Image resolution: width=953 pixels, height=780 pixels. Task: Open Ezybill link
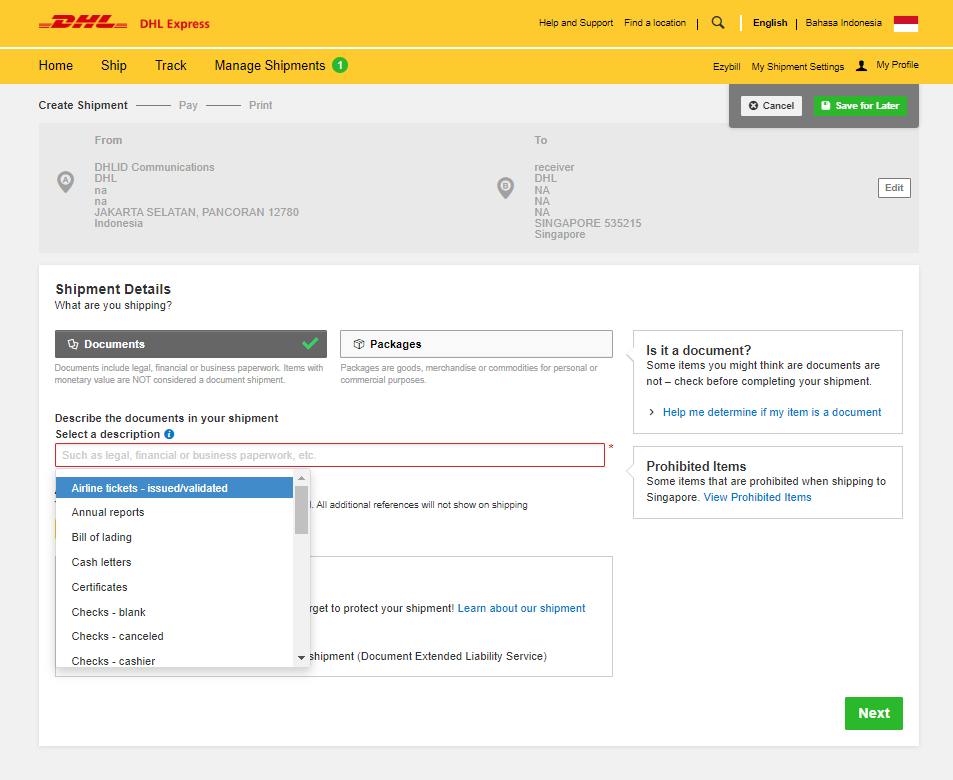click(x=726, y=67)
